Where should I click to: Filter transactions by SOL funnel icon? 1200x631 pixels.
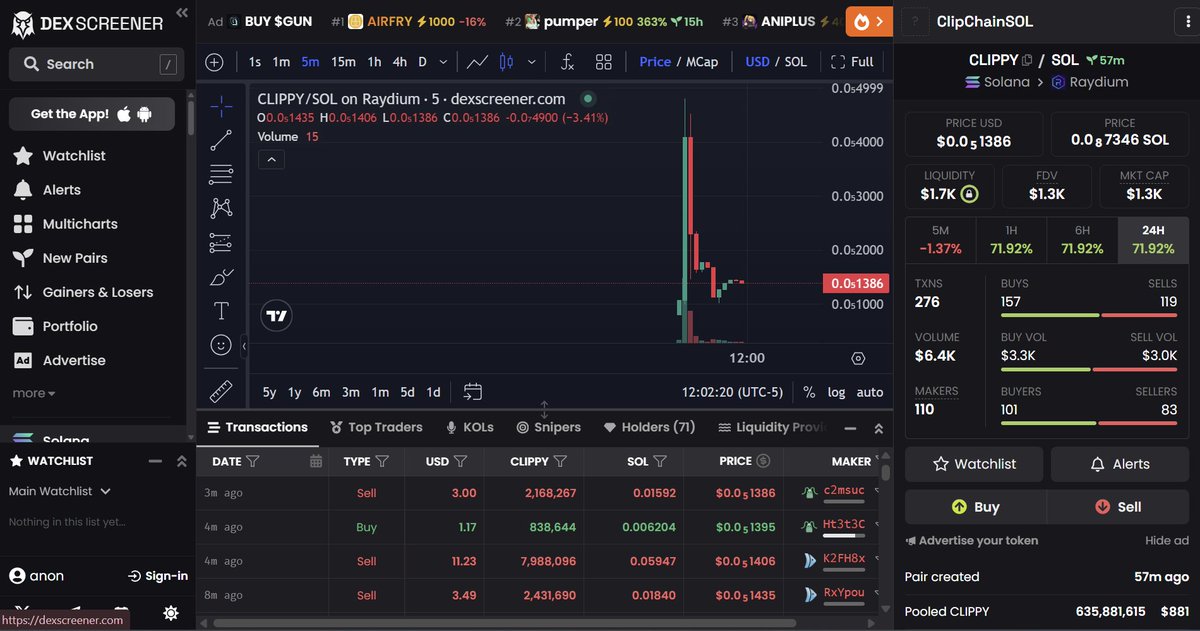[x=660, y=461]
